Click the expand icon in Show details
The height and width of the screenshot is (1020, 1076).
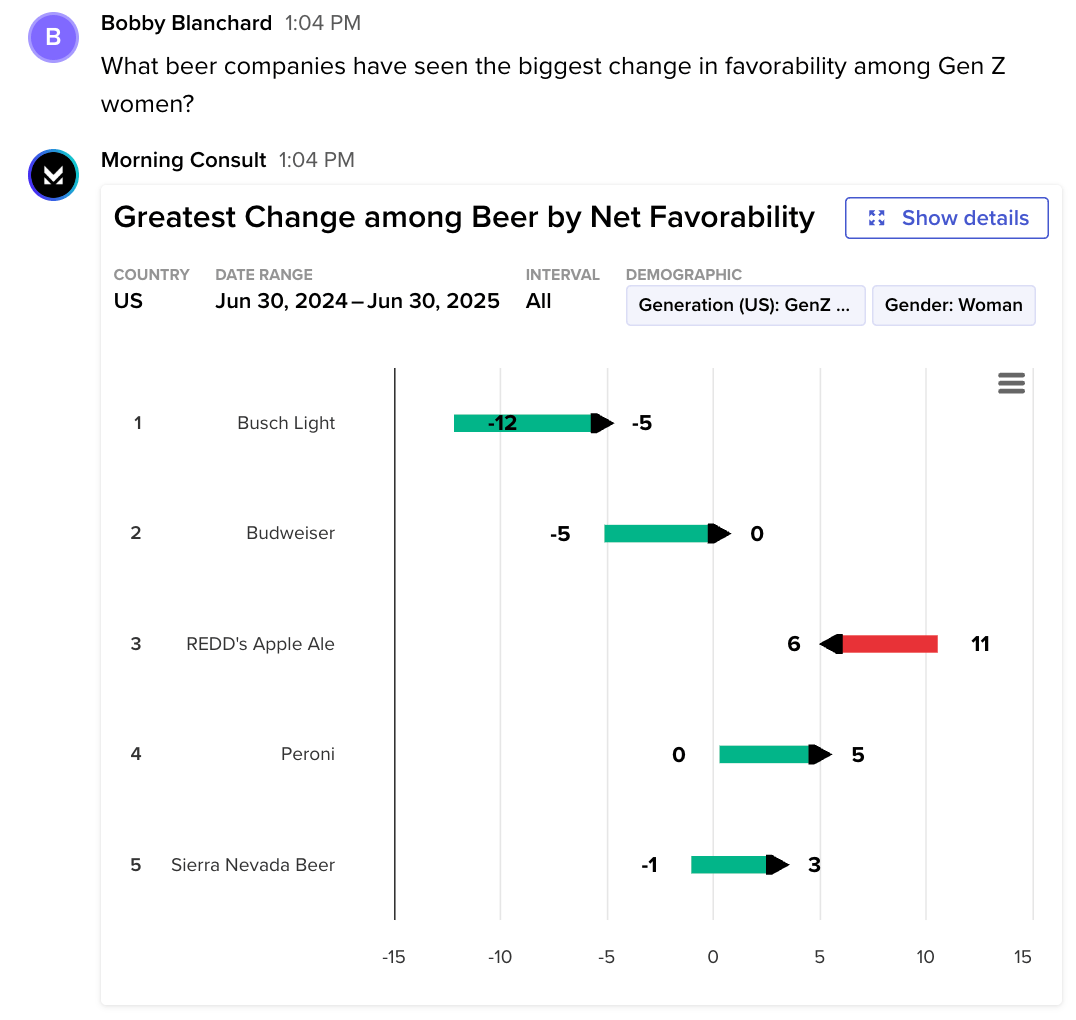point(877,218)
